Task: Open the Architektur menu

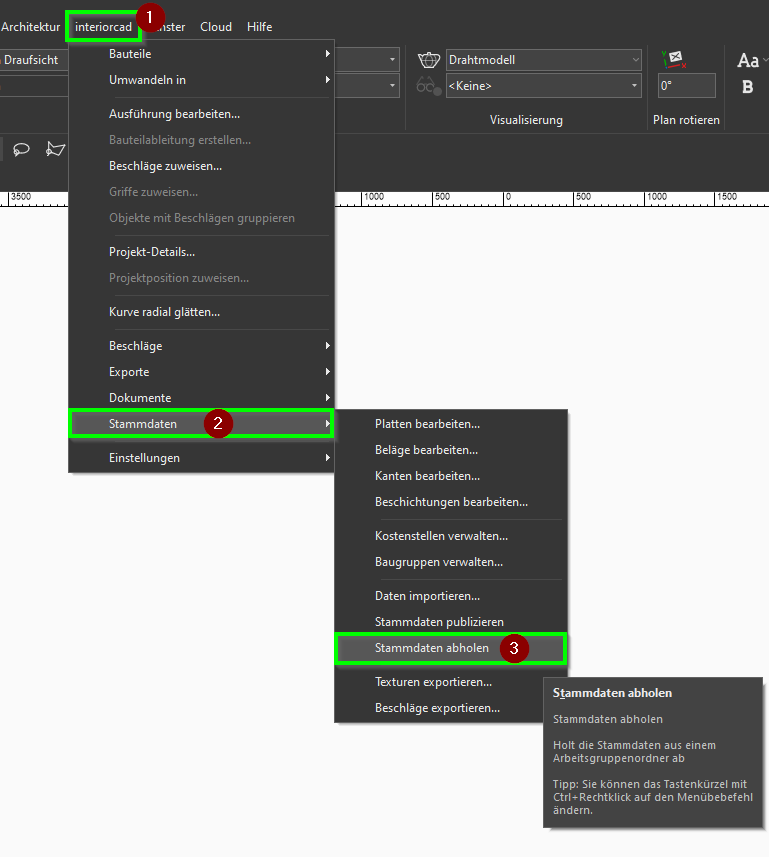Action: [31, 27]
